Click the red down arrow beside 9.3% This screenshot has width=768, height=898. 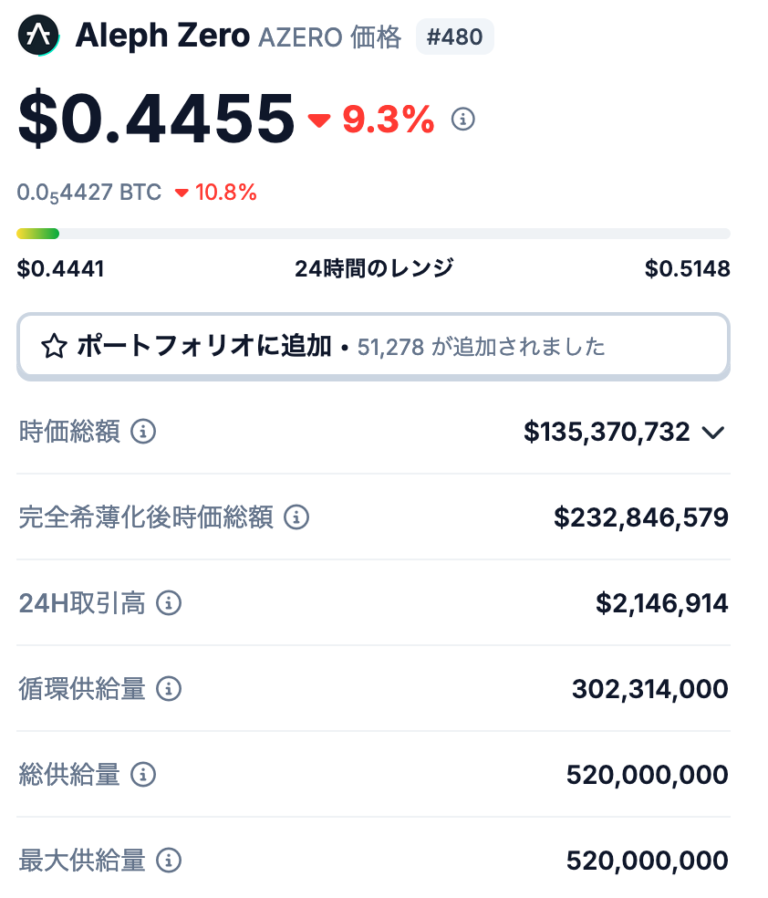point(321,120)
